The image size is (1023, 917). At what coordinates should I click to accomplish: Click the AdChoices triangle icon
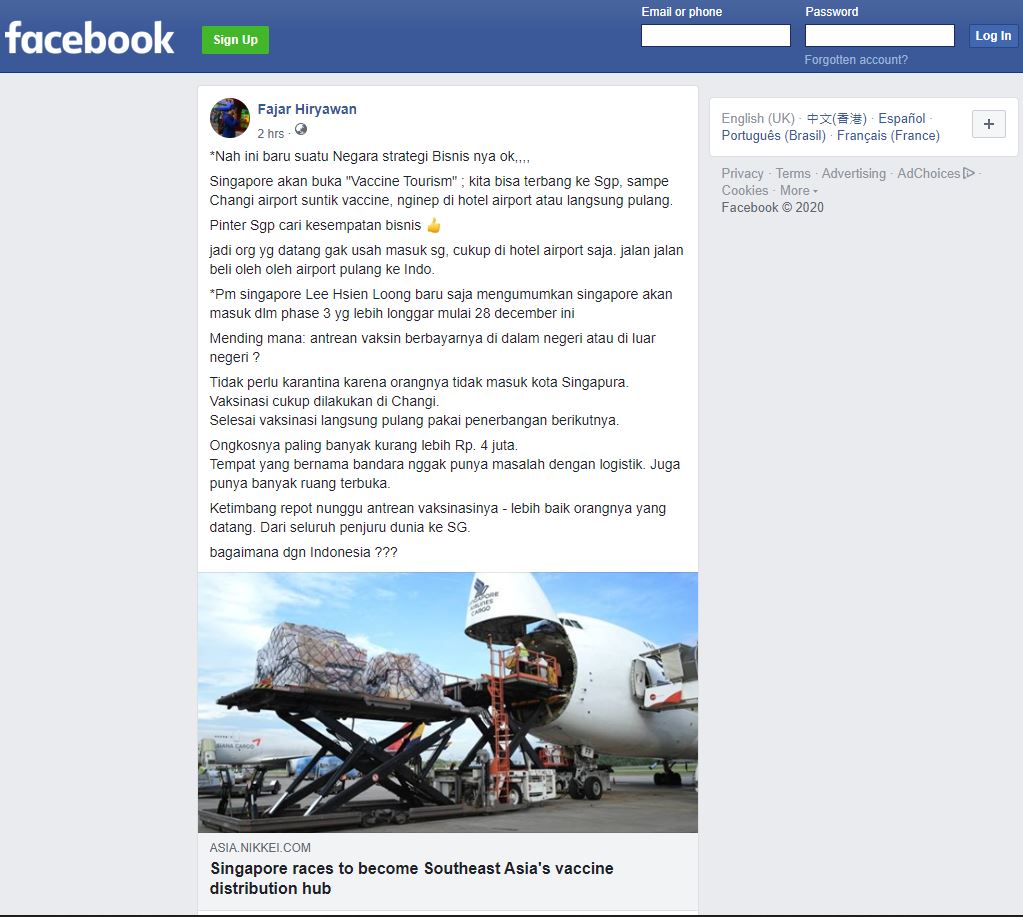[969, 173]
